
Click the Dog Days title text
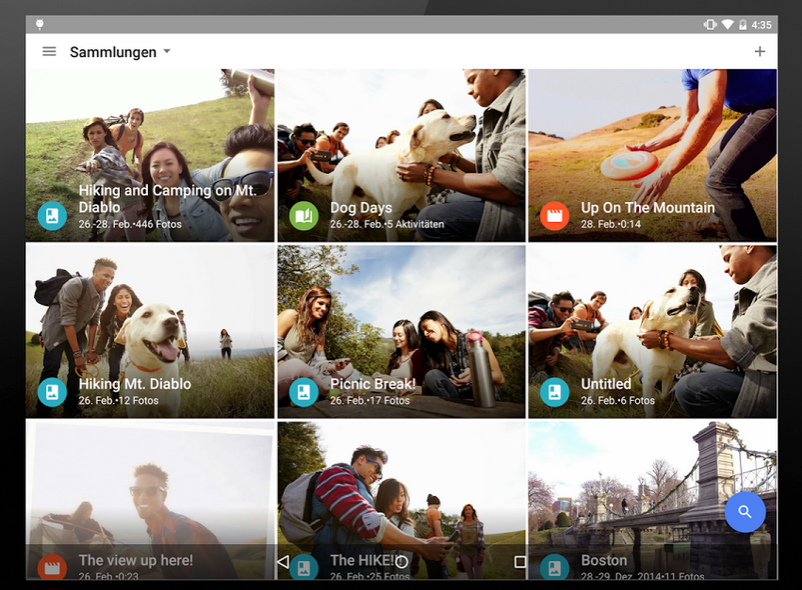(361, 208)
